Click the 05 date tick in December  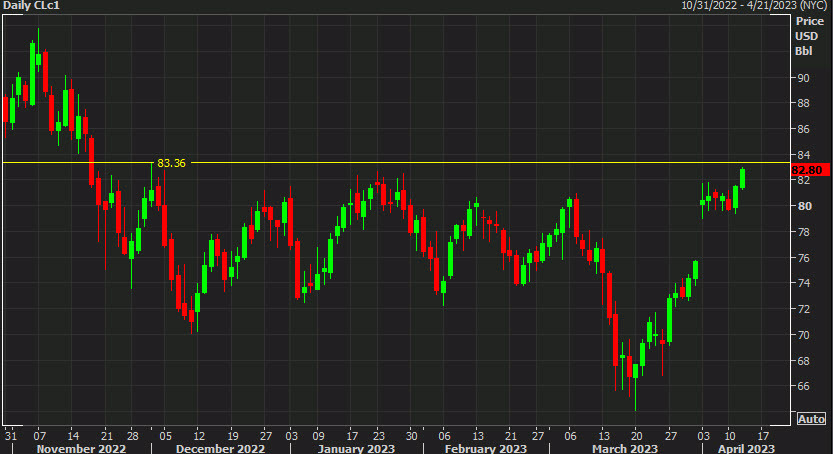pos(166,436)
